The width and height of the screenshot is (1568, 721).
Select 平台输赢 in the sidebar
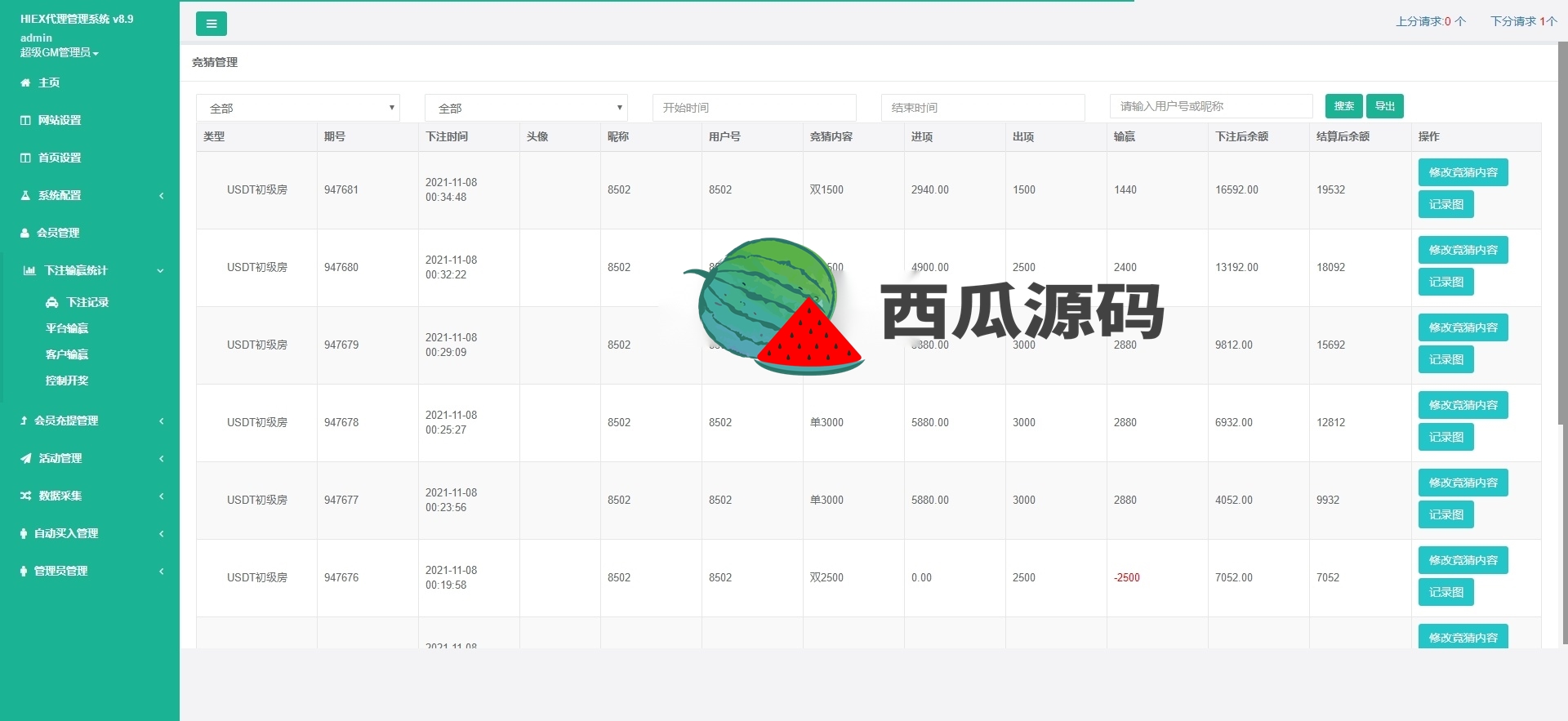click(x=67, y=328)
